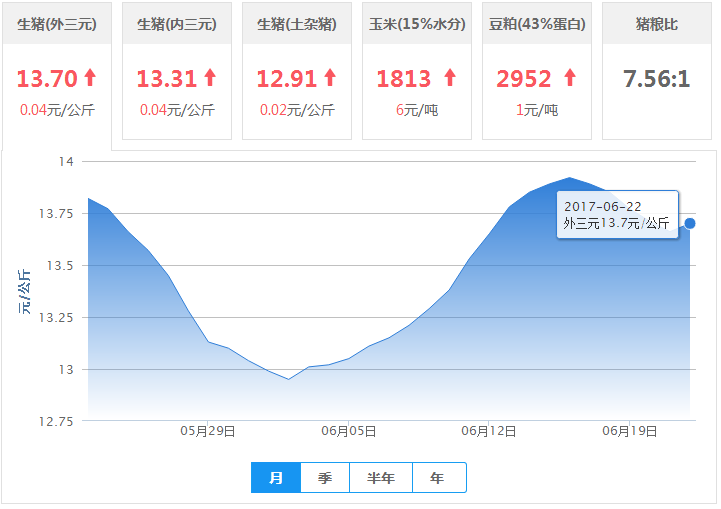Click the 2017-06-22 tooltip box
This screenshot has width=721, height=509.
[x=616, y=215]
